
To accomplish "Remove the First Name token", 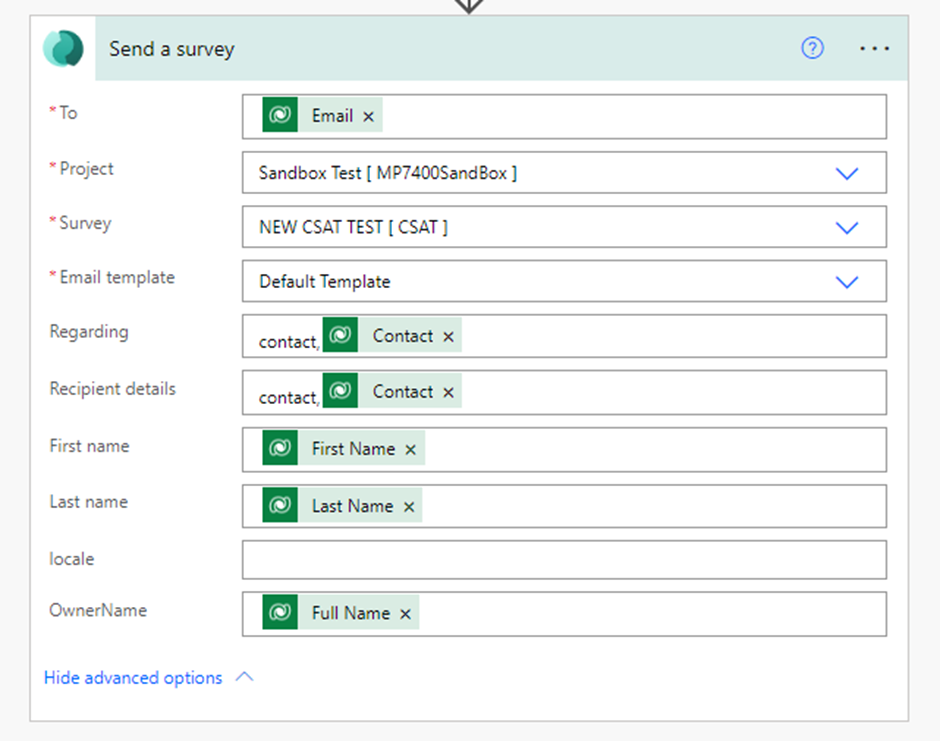I will click(410, 450).
